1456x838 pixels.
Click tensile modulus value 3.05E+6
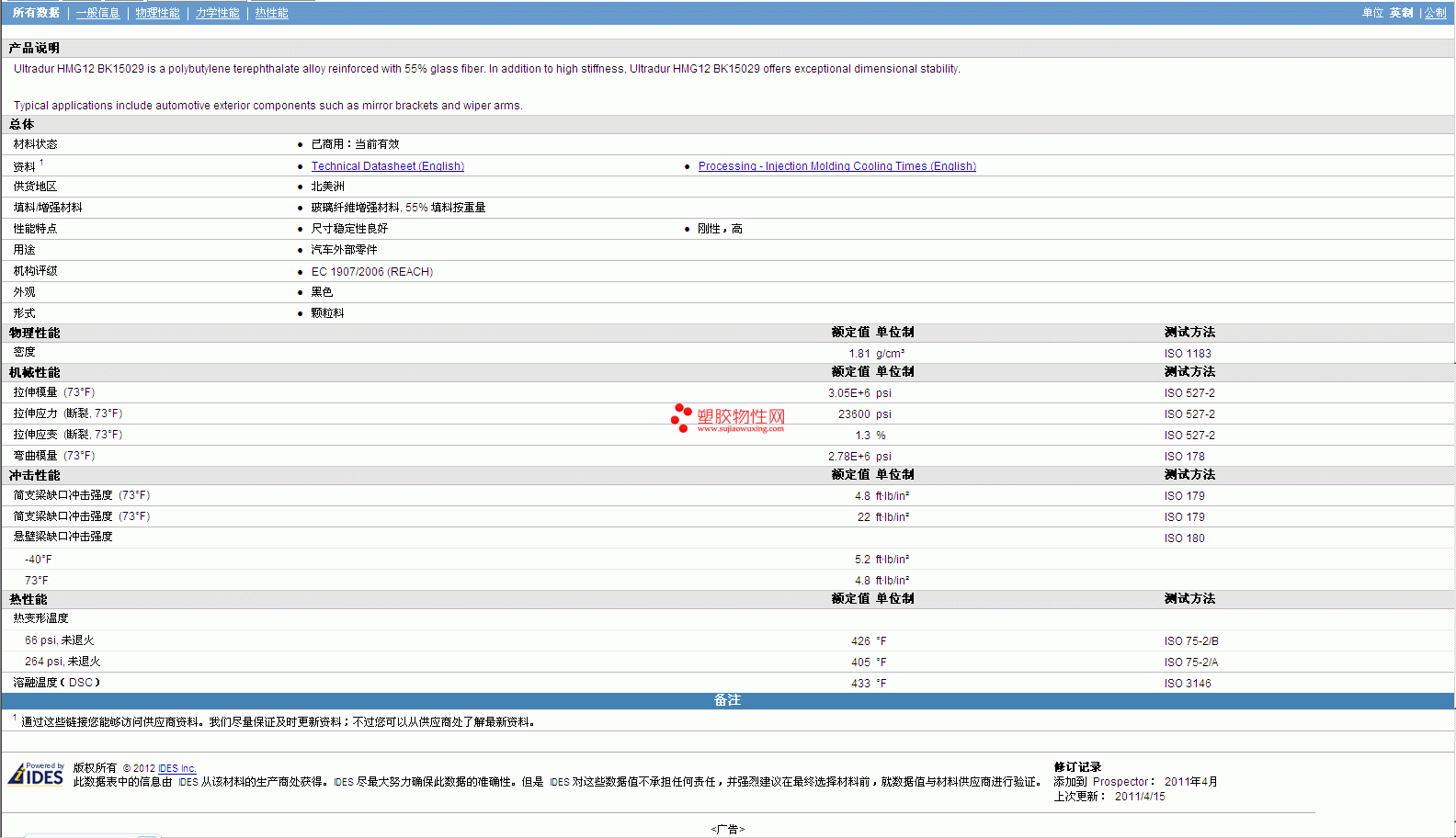click(848, 393)
